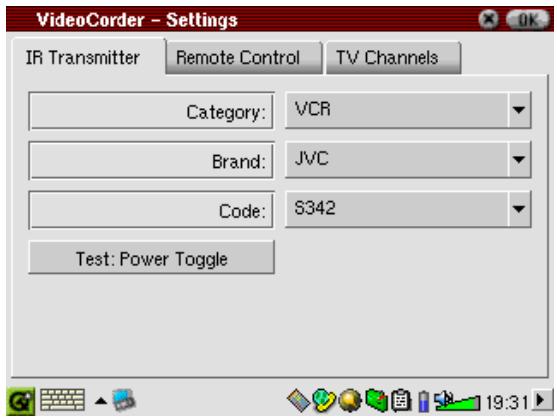Open the clipboard tray icon
The image size is (557, 417).
pos(401,401)
